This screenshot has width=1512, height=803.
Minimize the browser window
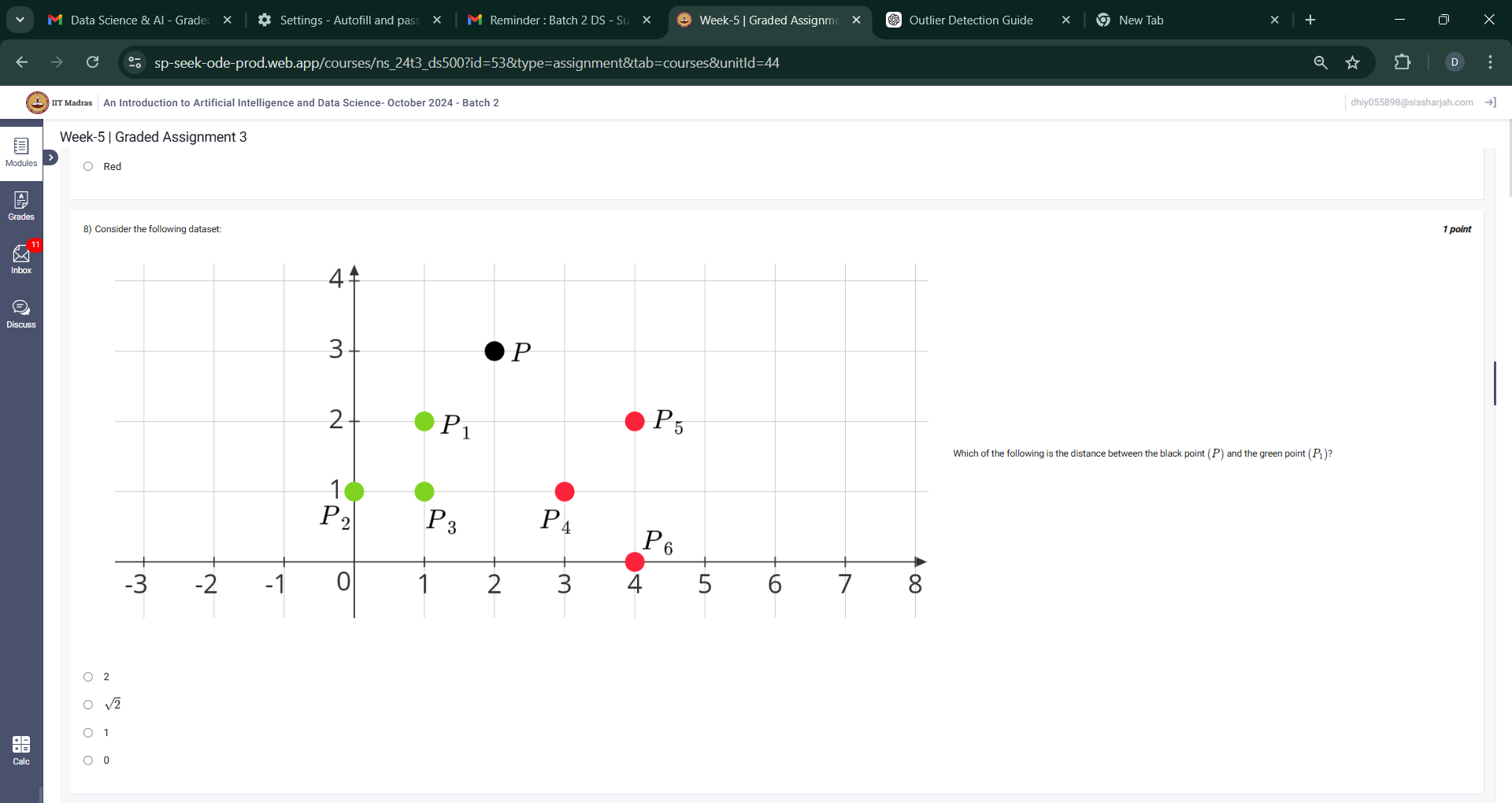coord(1399,20)
